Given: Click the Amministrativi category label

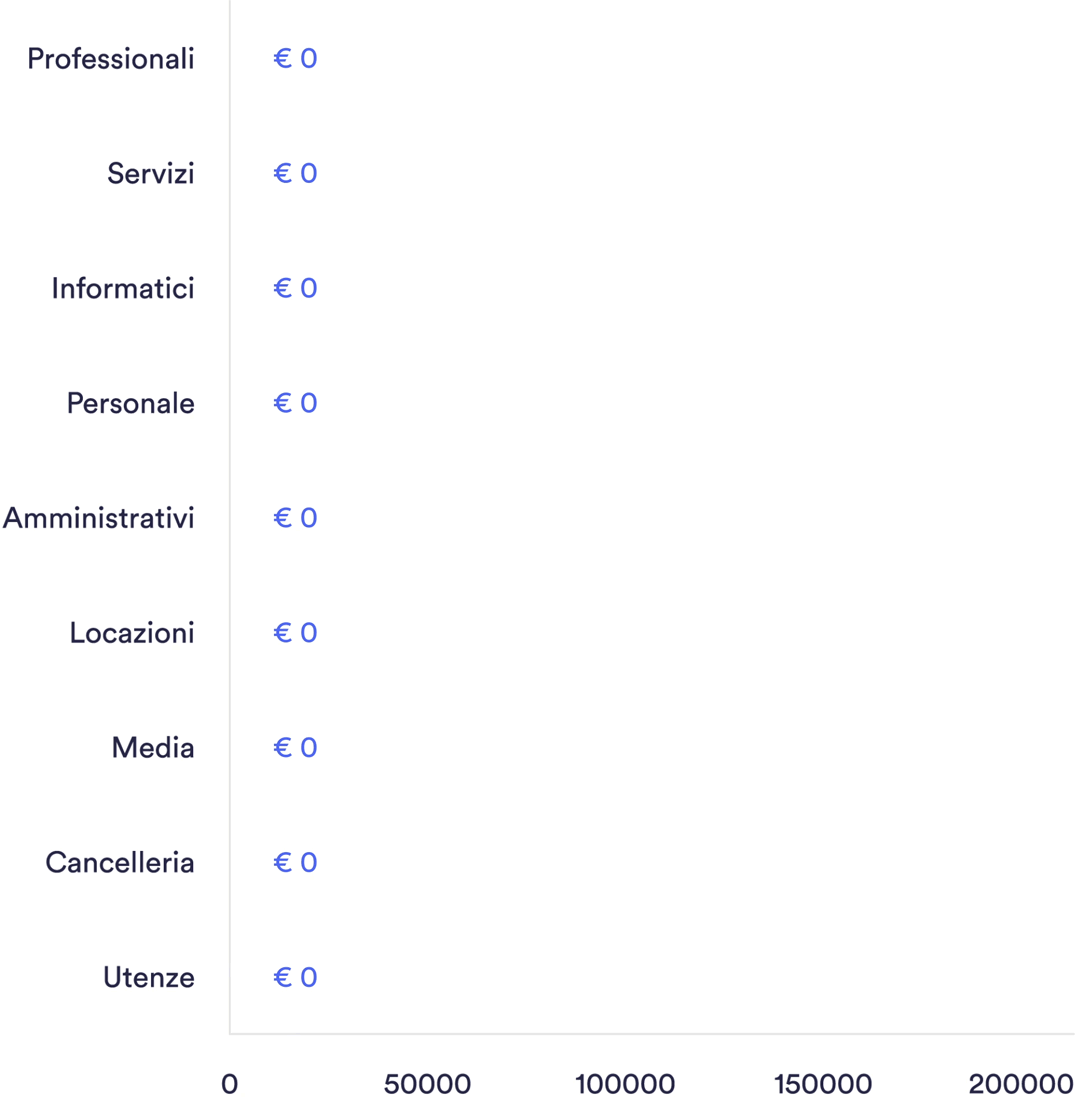Looking at the screenshot, I should [98, 518].
